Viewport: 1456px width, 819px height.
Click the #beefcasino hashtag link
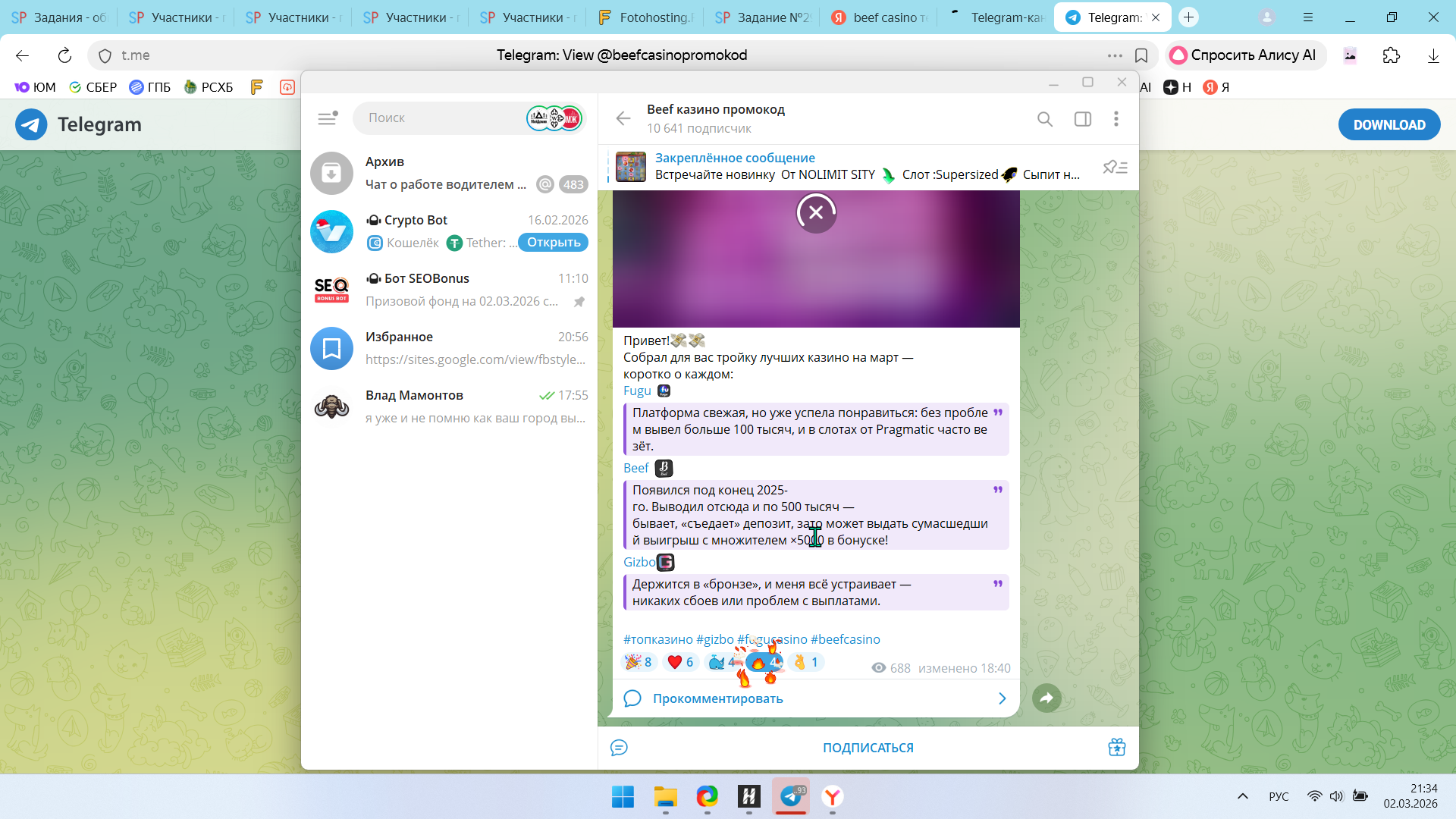tap(845, 639)
